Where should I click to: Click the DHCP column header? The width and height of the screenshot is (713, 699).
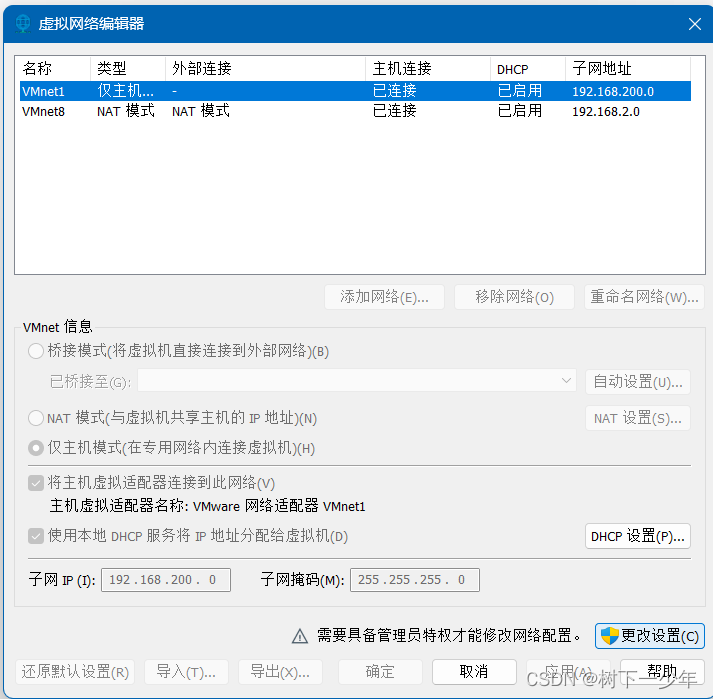click(x=528, y=69)
